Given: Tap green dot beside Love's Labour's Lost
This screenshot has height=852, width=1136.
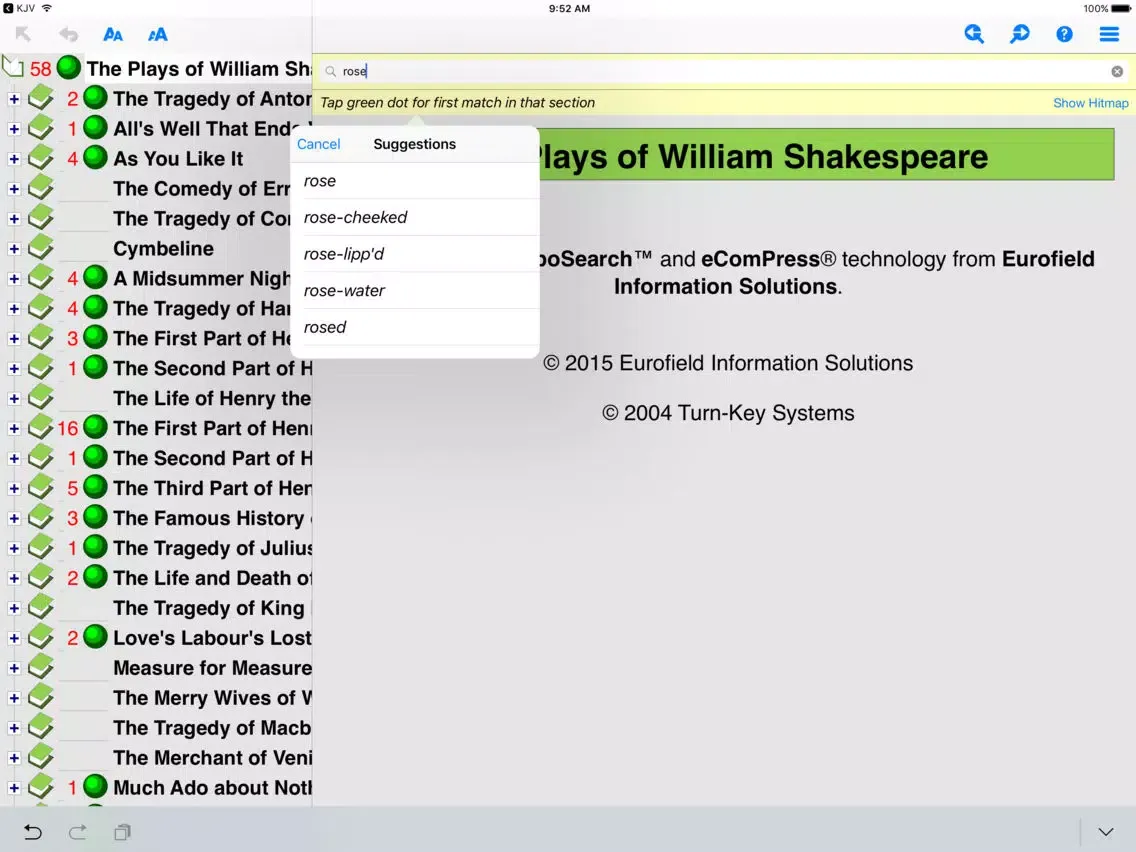Looking at the screenshot, I should 95,637.
